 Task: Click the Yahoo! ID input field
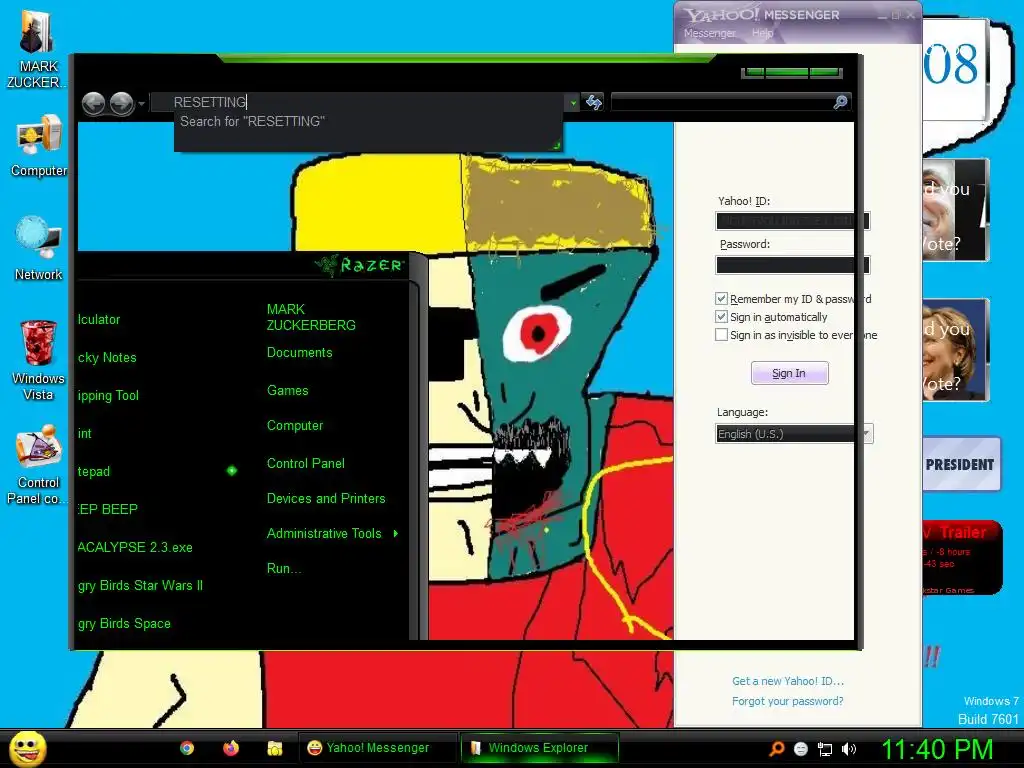click(793, 221)
